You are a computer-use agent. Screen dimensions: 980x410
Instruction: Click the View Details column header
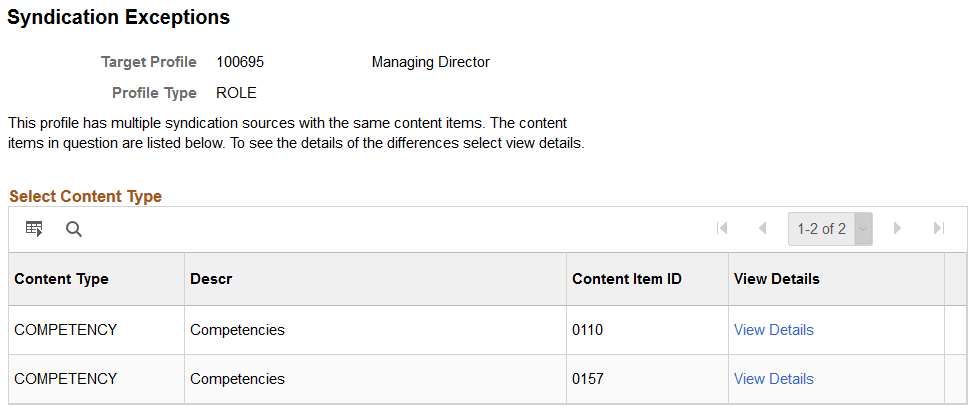(x=776, y=279)
